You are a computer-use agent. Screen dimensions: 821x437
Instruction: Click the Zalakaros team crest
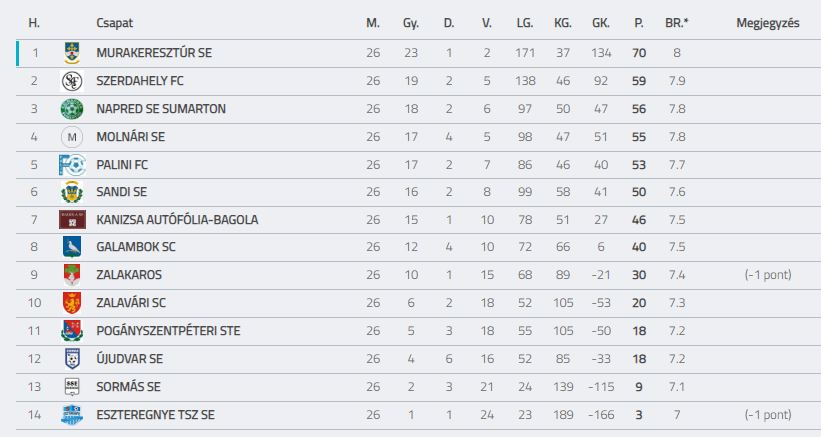[x=72, y=275]
